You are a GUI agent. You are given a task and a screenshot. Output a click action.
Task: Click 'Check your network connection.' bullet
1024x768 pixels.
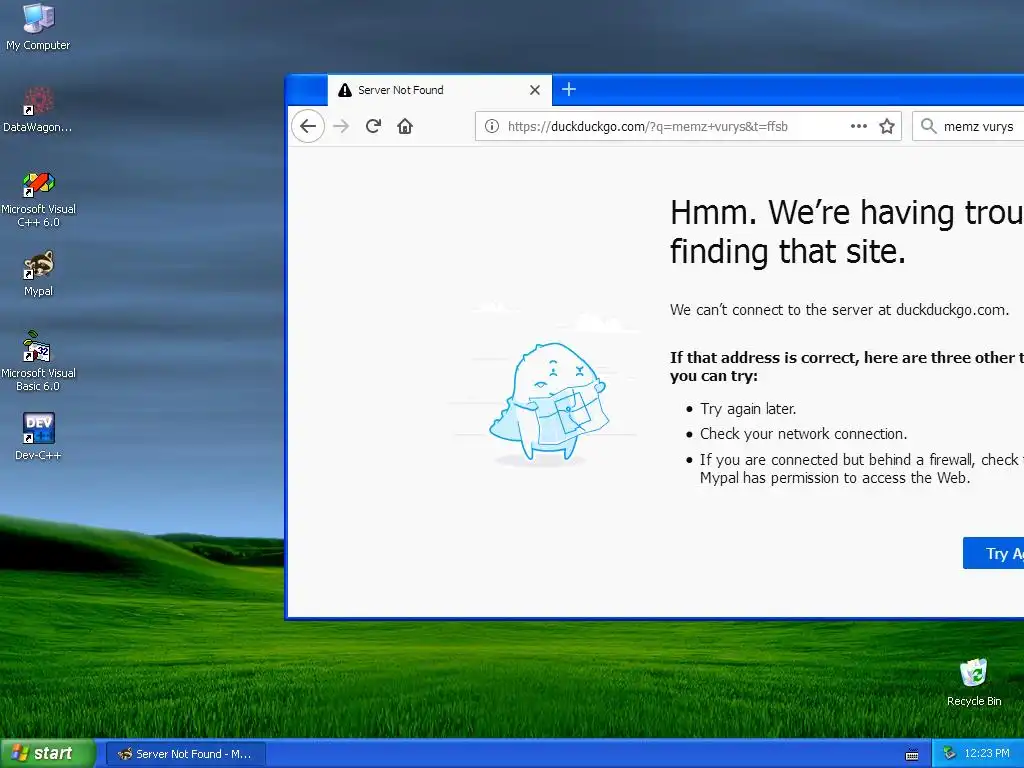803,434
